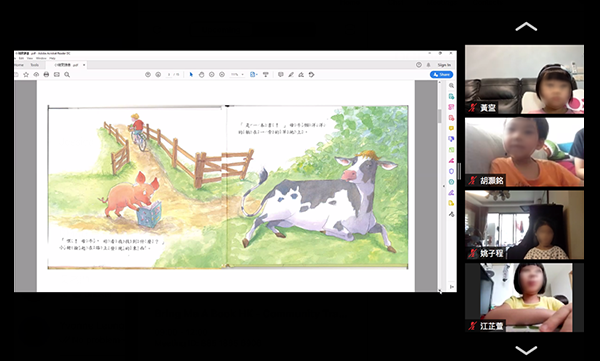The width and height of the screenshot is (600, 361).
Task: Click the zoom out minus icon
Action: (212, 75)
